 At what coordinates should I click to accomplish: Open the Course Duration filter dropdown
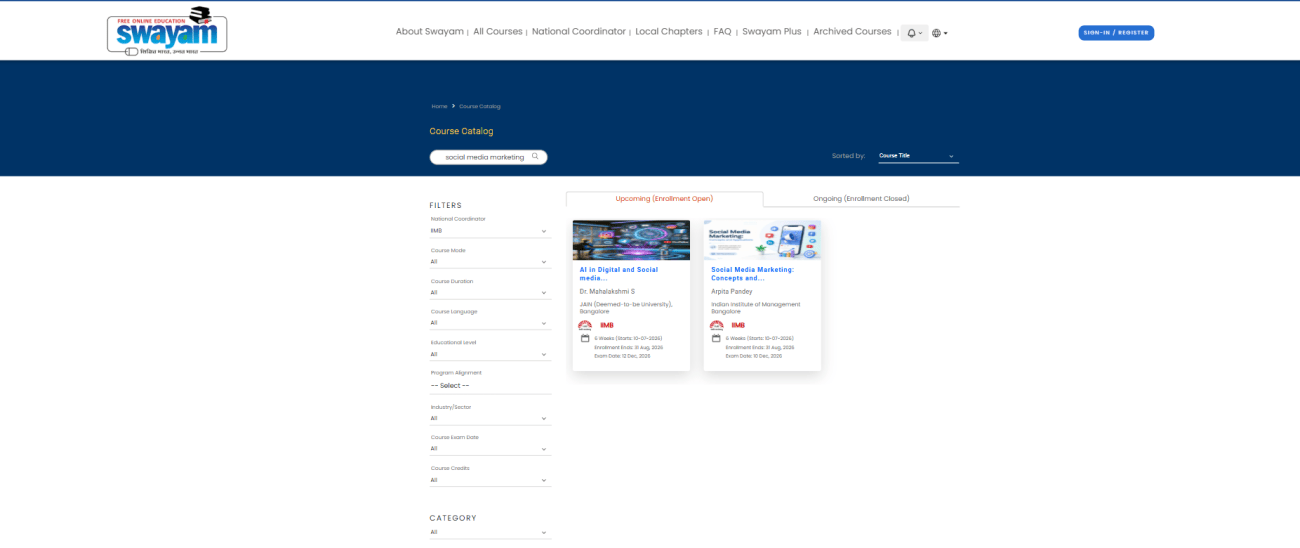[490, 293]
